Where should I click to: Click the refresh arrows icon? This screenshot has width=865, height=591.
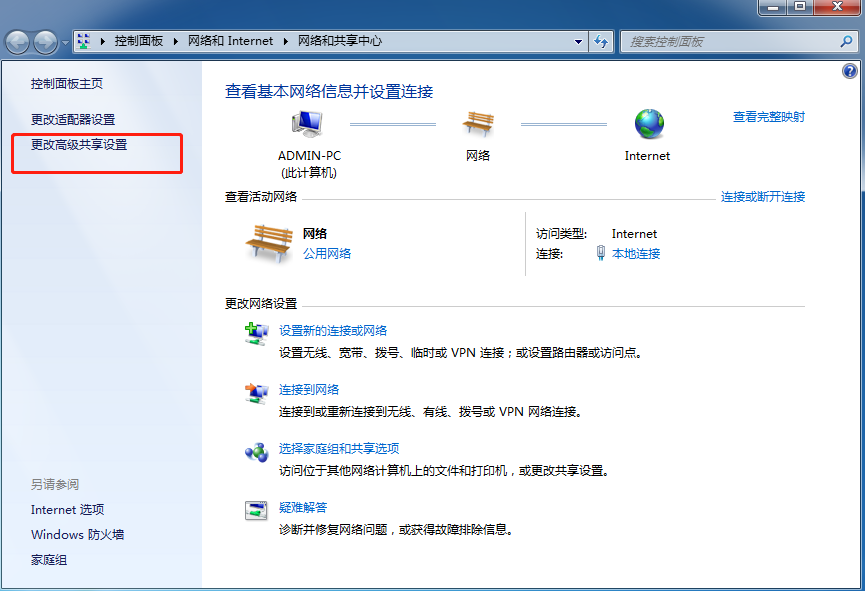pos(602,42)
